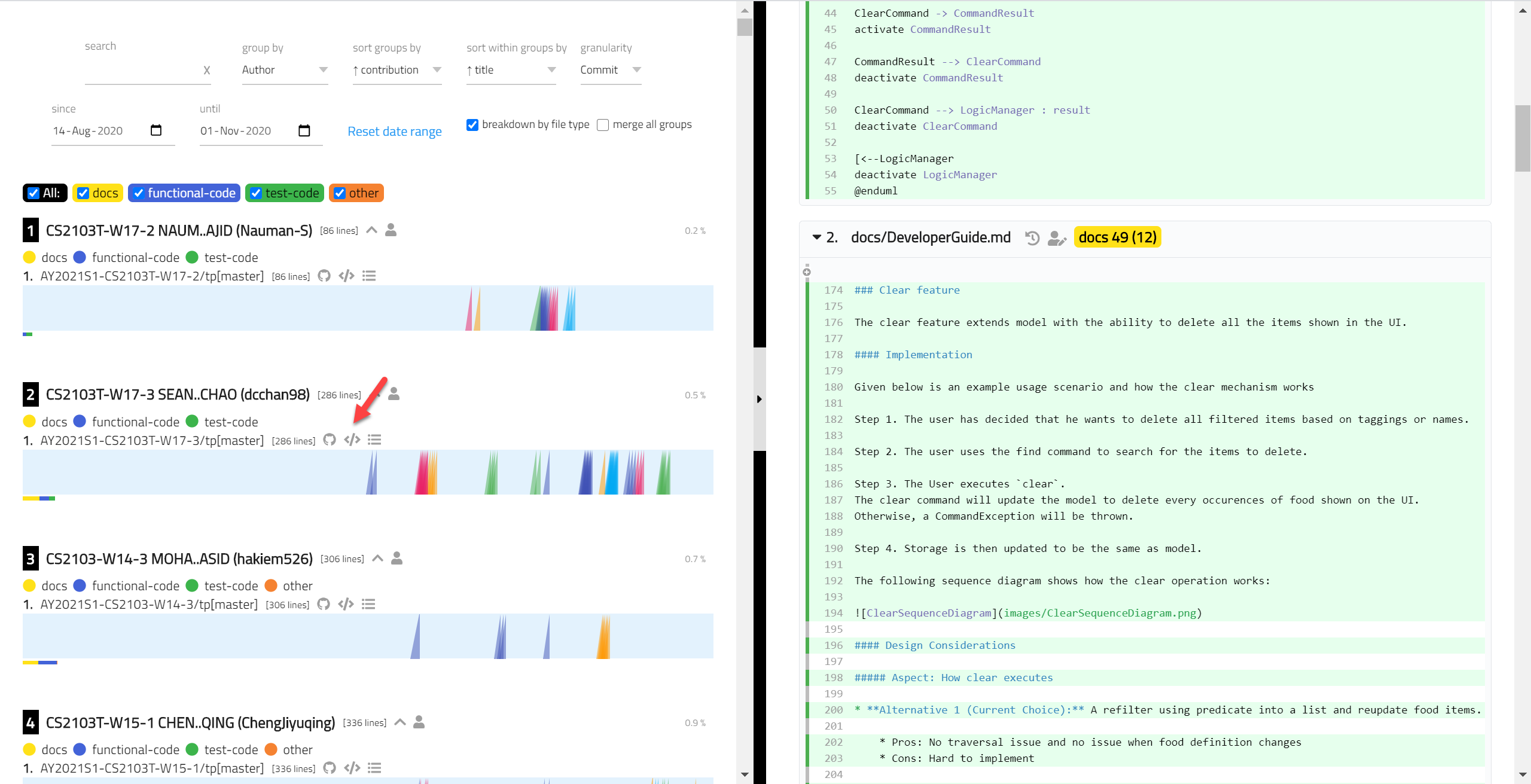Open author profile icon for dcchan98 group
The image size is (1531, 784).
(394, 394)
